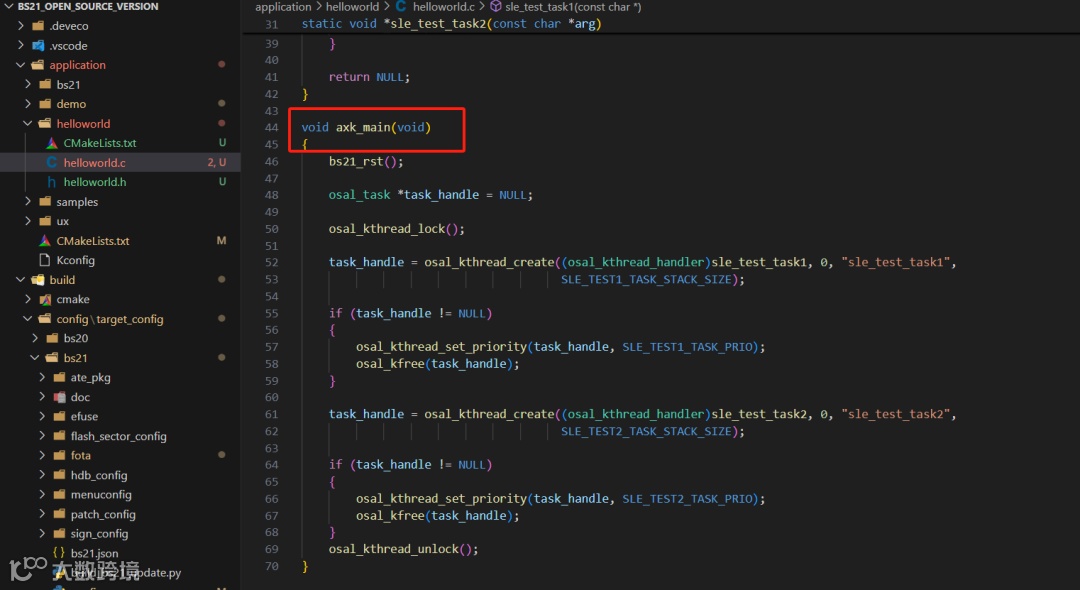Click the fota folder icon

point(59,455)
